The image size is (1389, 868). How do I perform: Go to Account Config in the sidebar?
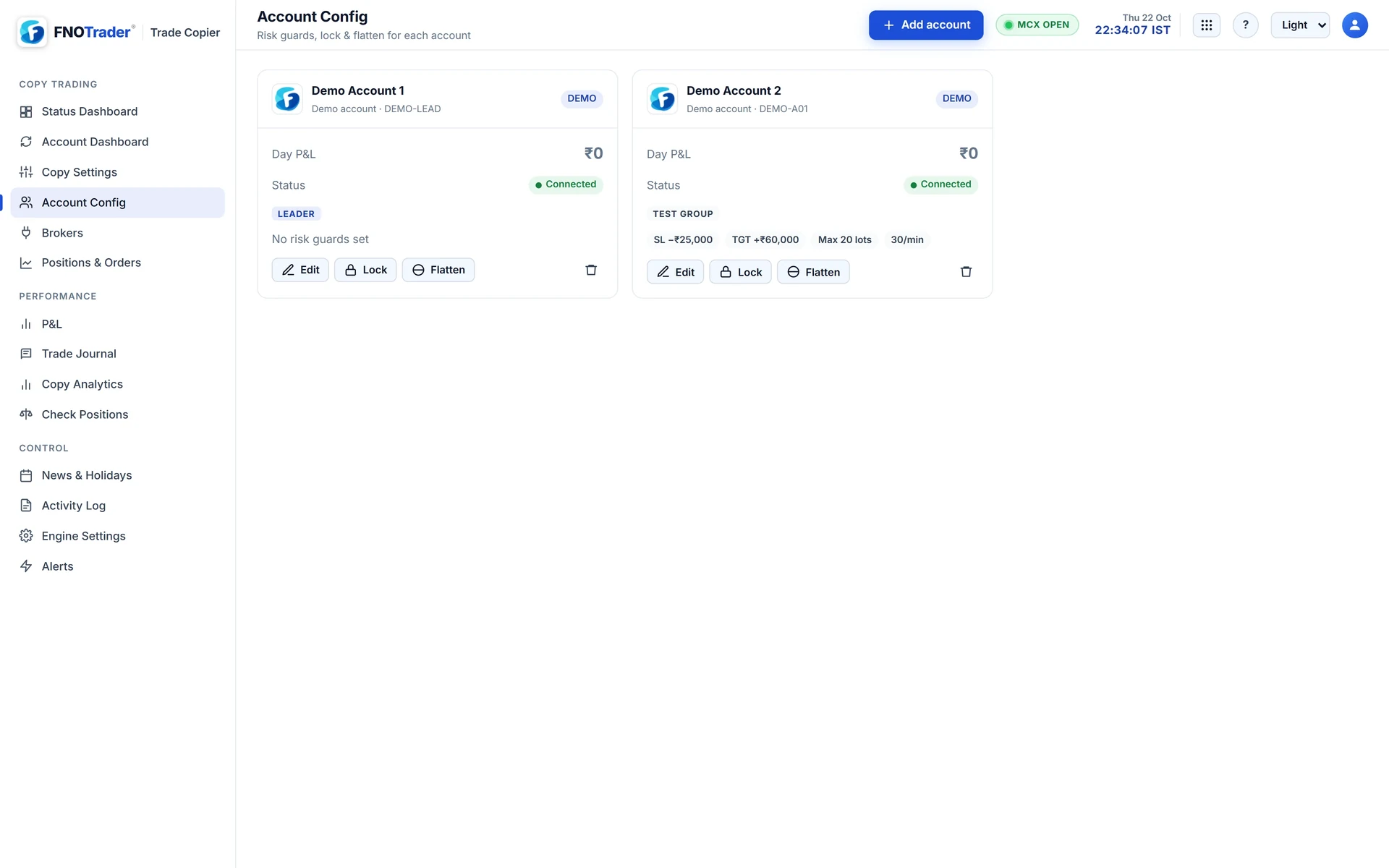(117, 203)
